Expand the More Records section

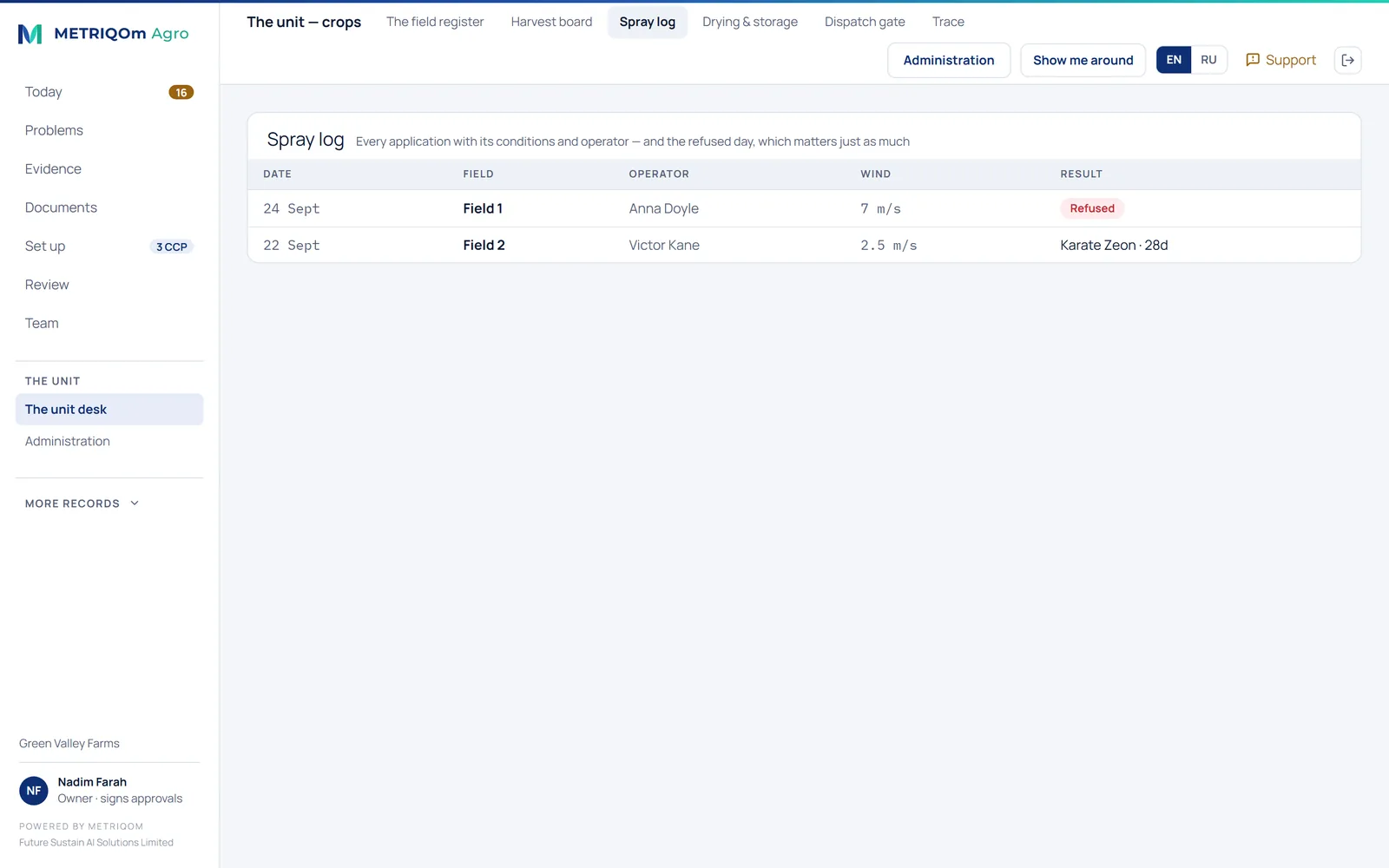click(82, 503)
